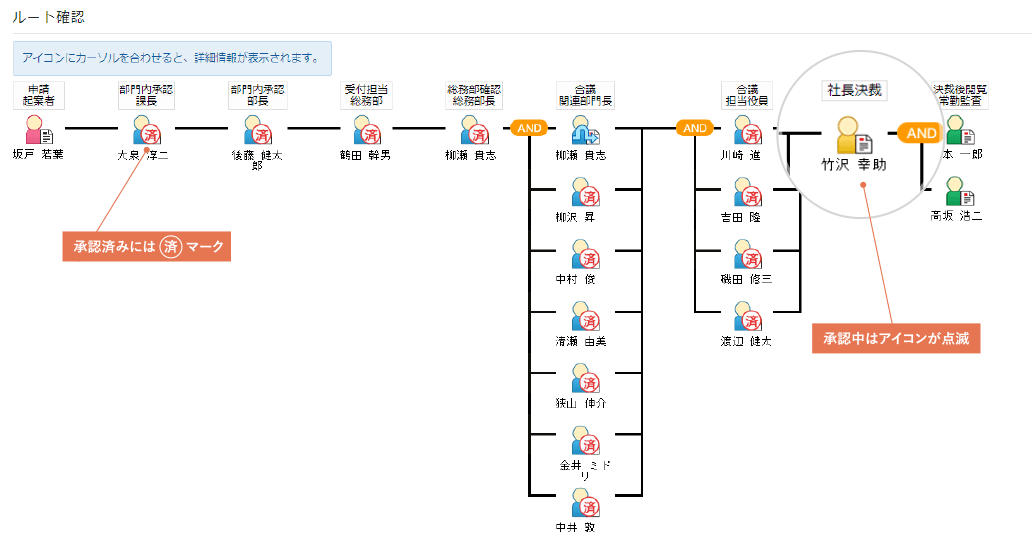Click 清瀬 由美 user icon
Image resolution: width=1032 pixels, height=546 pixels.
[x=585, y=316]
